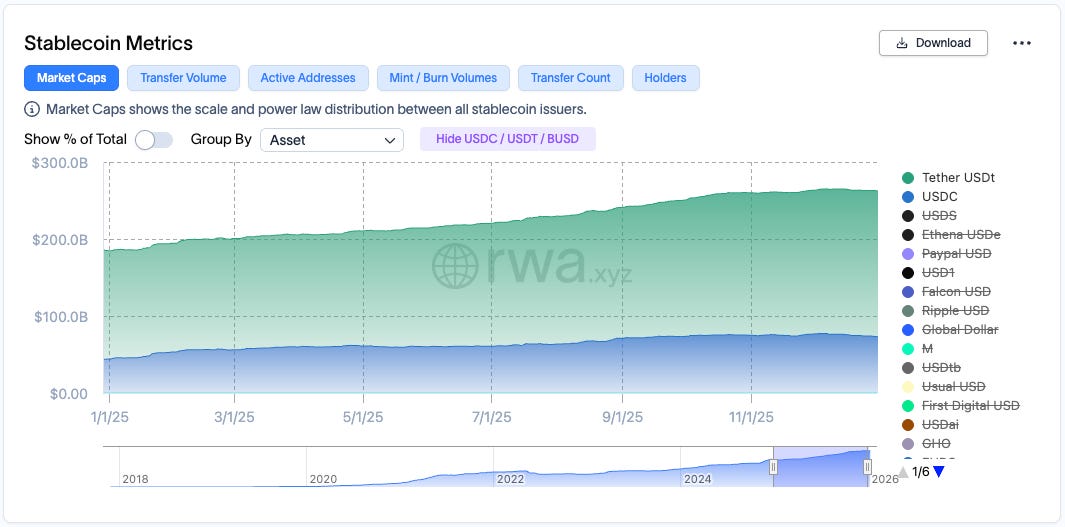Show Usual USD series in legend

[x=943, y=387]
